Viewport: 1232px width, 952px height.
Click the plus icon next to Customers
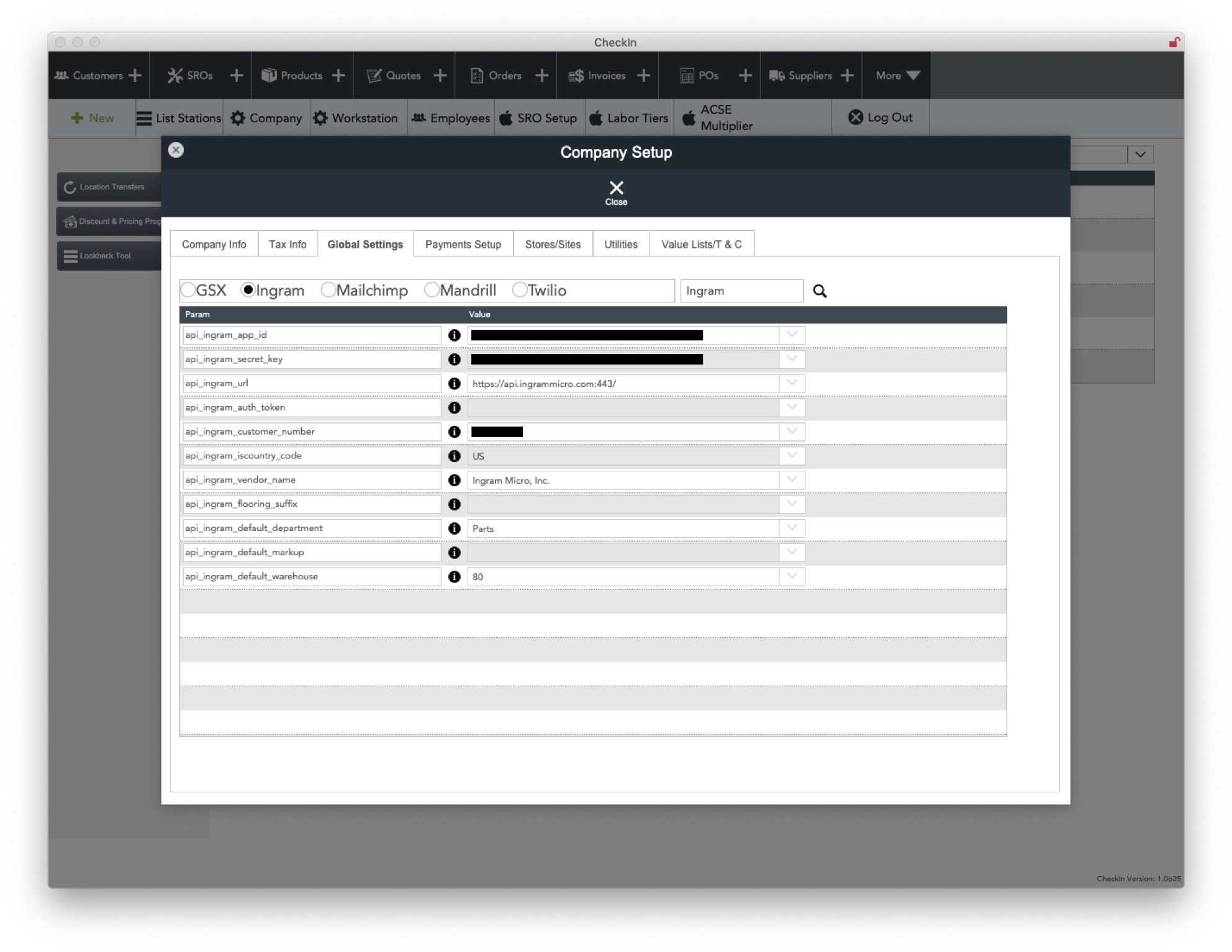[135, 75]
